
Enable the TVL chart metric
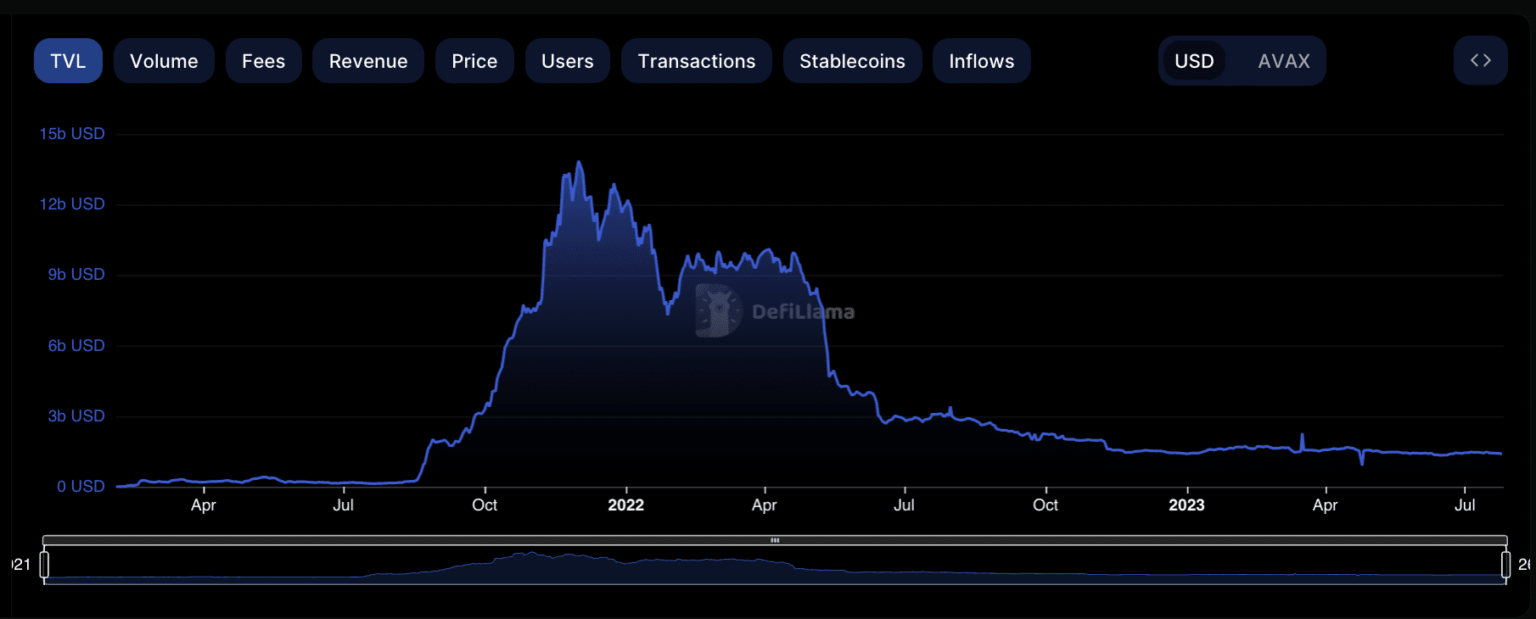point(68,61)
